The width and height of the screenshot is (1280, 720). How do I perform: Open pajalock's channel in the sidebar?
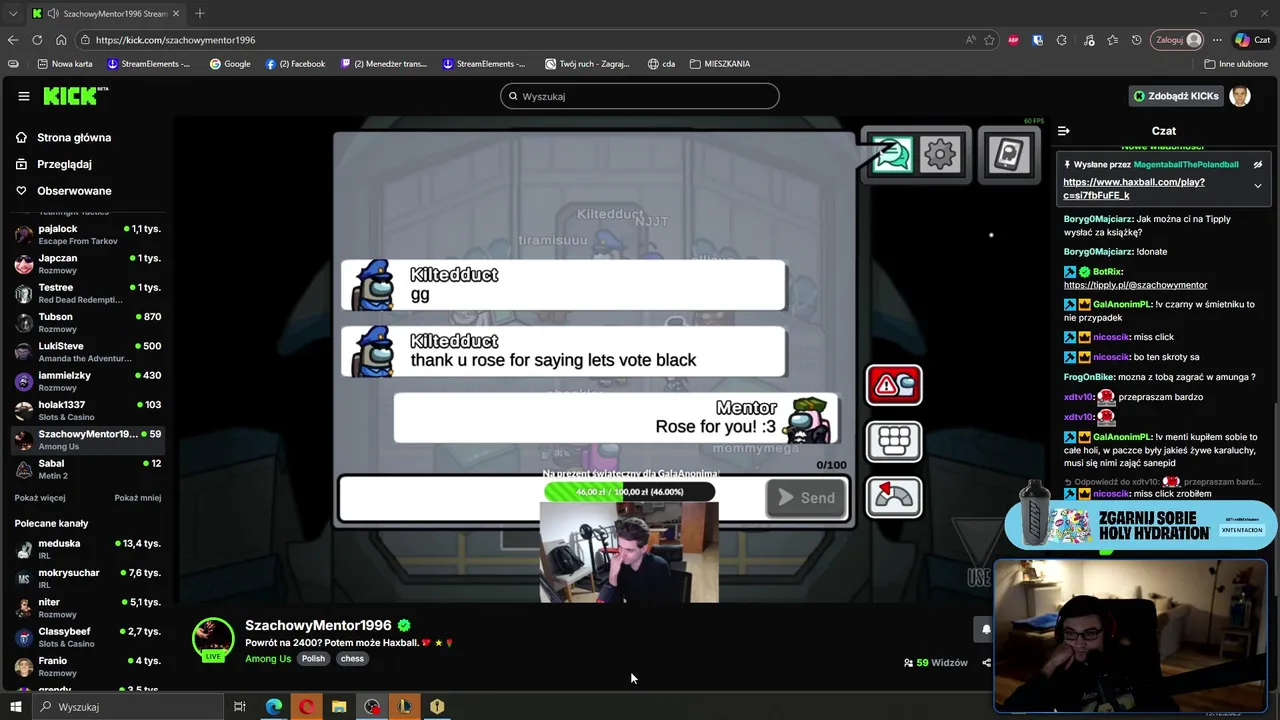88,235
